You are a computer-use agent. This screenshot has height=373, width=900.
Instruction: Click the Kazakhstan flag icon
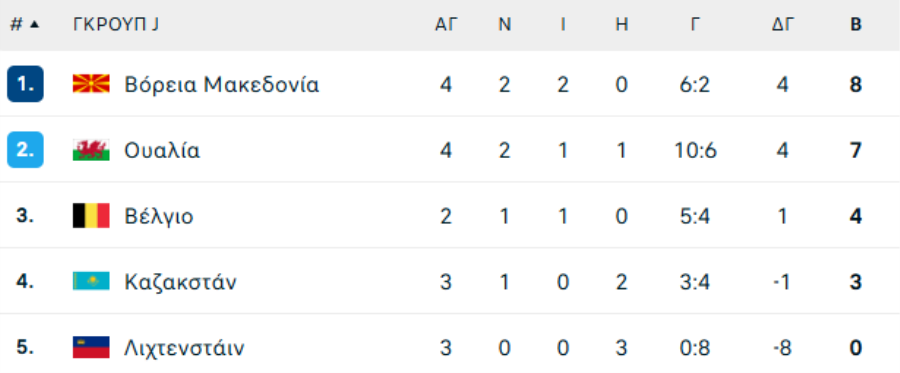(91, 281)
